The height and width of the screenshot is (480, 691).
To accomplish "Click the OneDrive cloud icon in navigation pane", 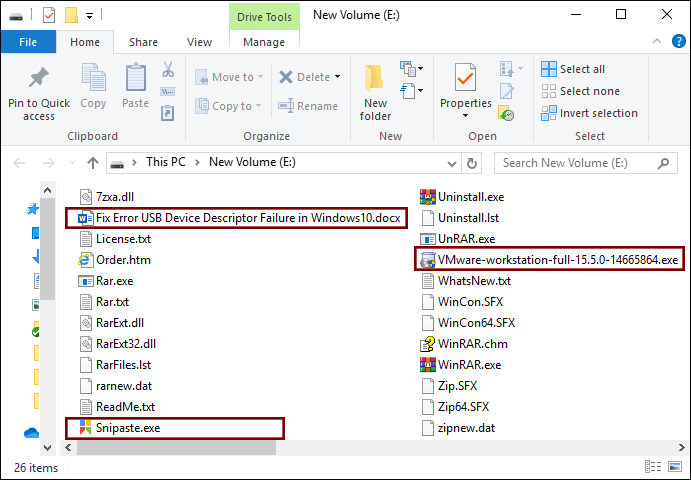I will (x=31, y=433).
